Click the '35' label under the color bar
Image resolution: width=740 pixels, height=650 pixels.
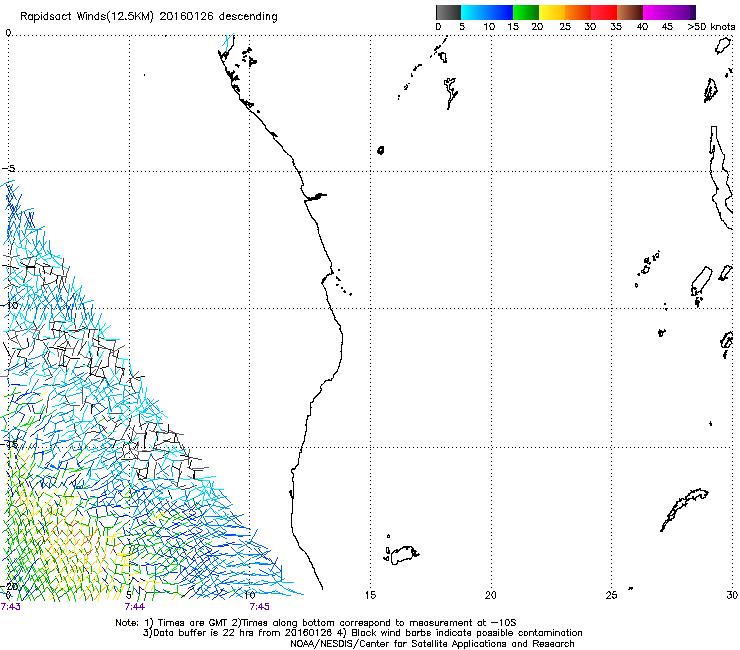click(x=616, y=27)
